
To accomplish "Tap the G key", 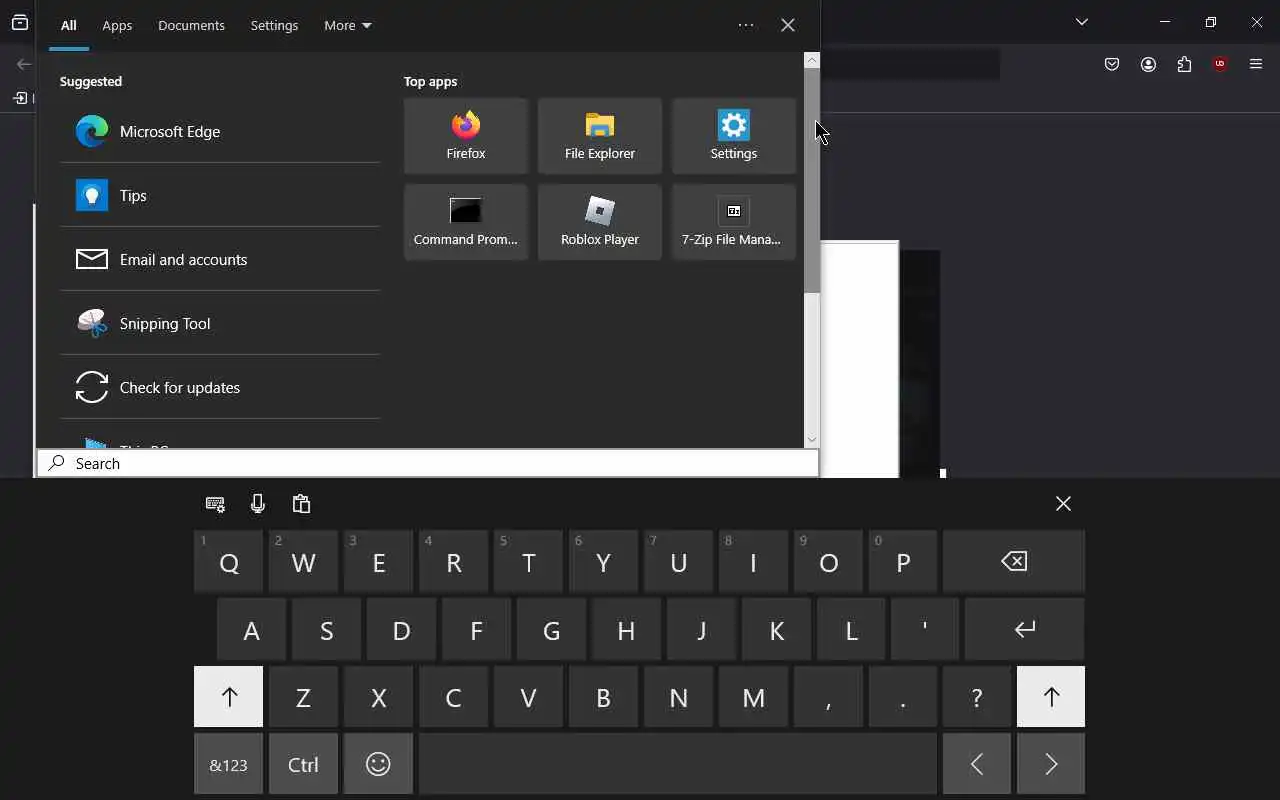I will [551, 629].
